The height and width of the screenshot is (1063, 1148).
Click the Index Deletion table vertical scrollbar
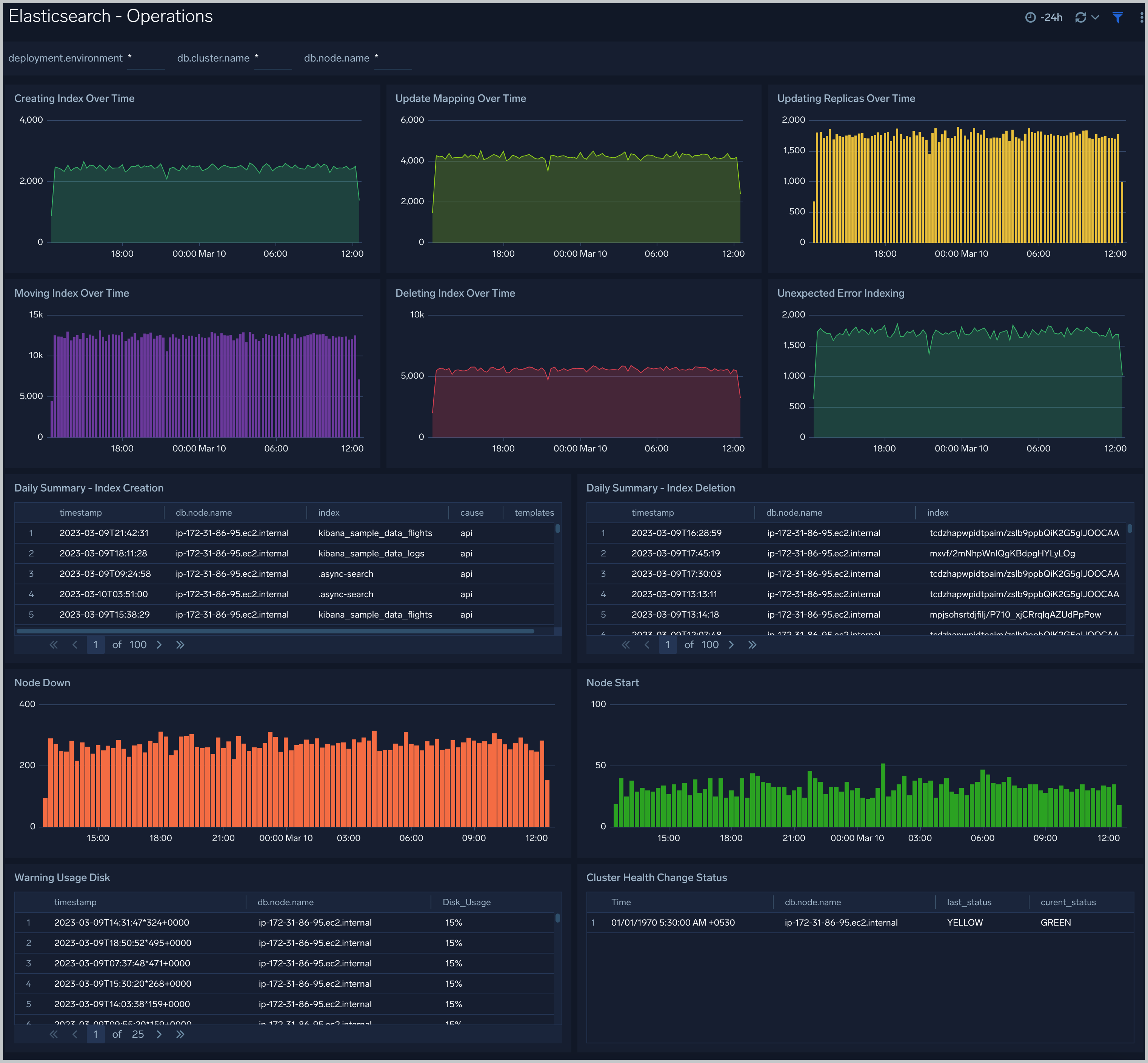click(1130, 528)
